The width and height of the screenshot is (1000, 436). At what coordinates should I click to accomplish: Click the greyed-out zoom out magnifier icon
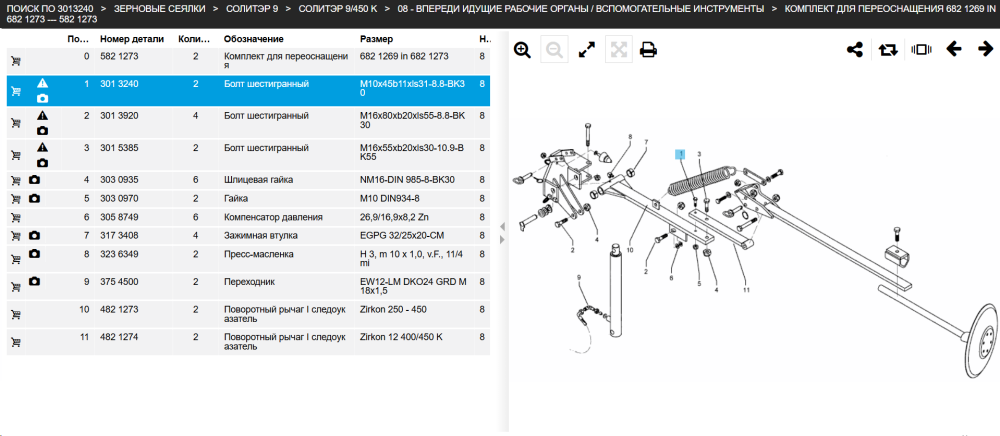554,50
